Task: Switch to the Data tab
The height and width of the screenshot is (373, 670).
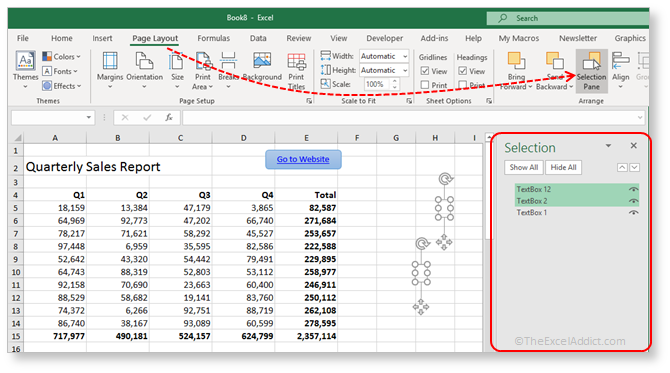Action: pyautogui.click(x=258, y=38)
